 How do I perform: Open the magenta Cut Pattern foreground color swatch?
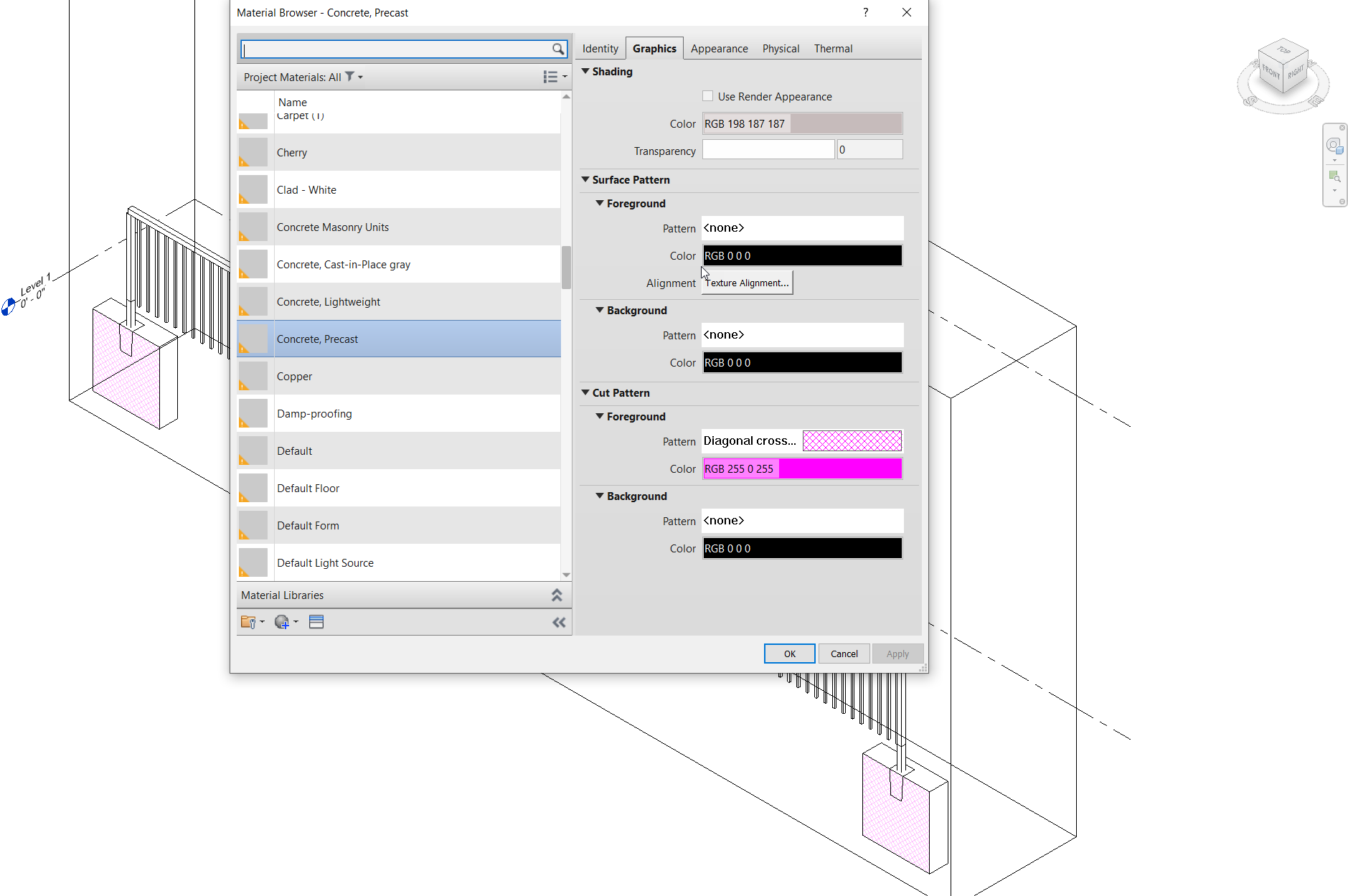pyautogui.click(x=839, y=468)
